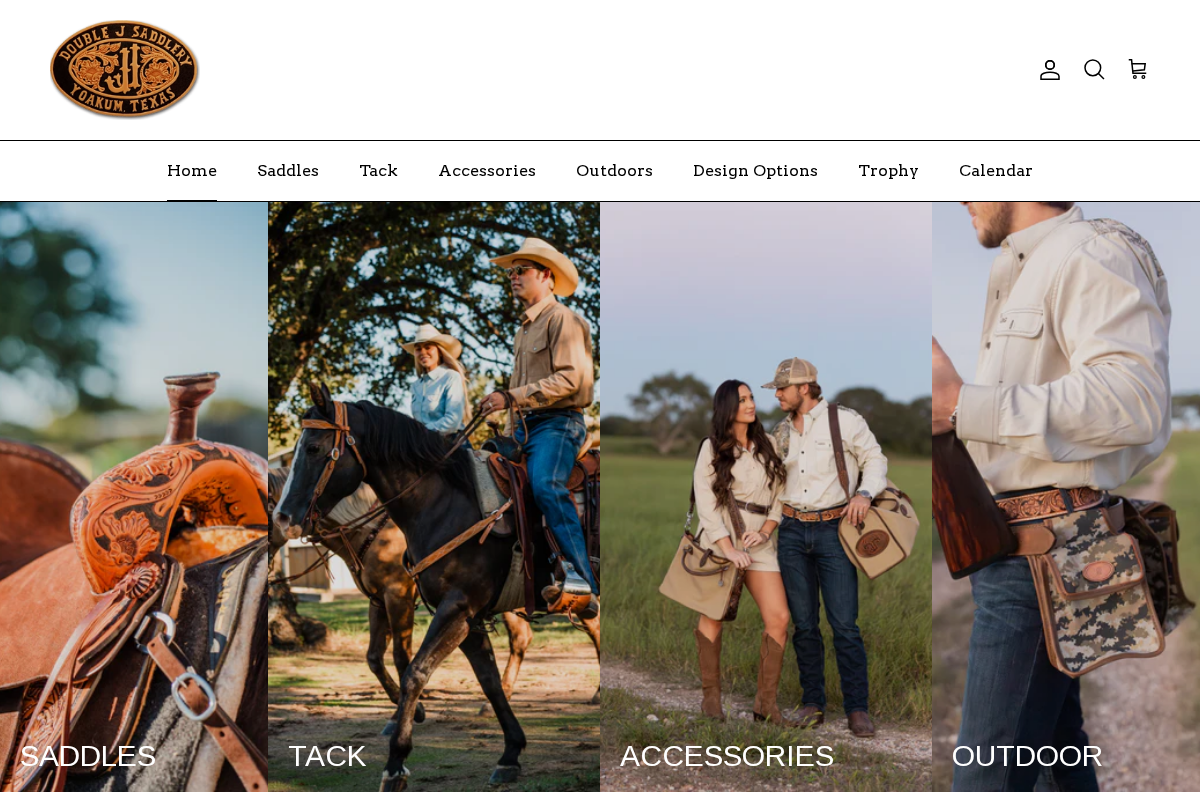The height and width of the screenshot is (800, 1200).
Task: Click the search magnifying glass icon
Action: [x=1093, y=69]
